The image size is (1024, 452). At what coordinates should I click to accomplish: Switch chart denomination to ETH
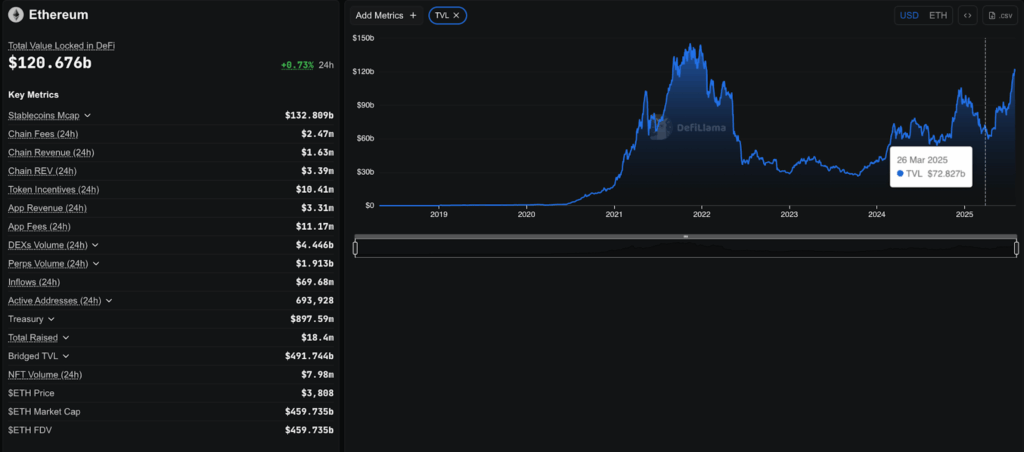tap(938, 15)
